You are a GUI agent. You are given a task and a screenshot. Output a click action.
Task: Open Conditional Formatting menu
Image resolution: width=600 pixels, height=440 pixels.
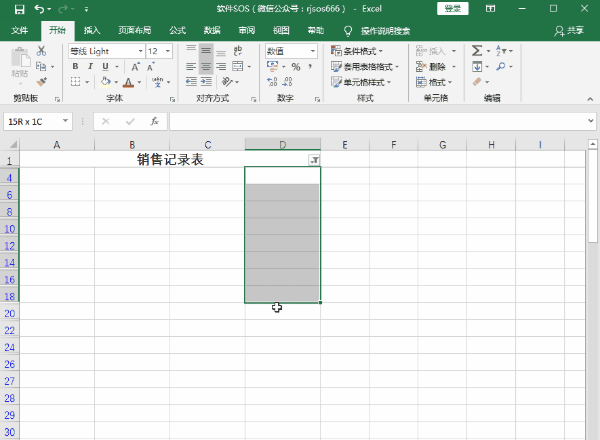point(357,51)
